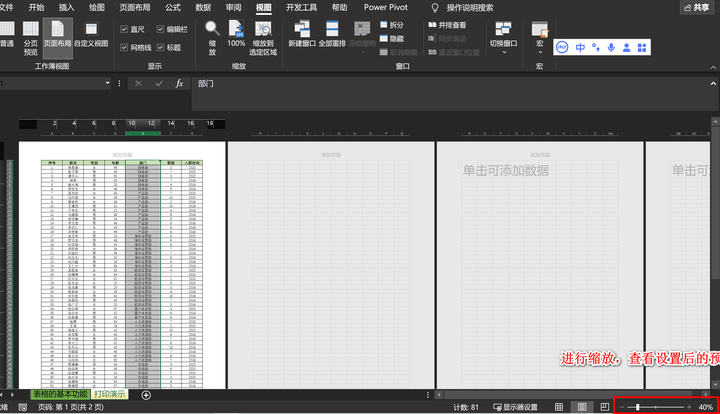This screenshot has height=414, width=720.
Task: Select Zoom to Selection (缩放到选定区域)
Action: (263, 38)
